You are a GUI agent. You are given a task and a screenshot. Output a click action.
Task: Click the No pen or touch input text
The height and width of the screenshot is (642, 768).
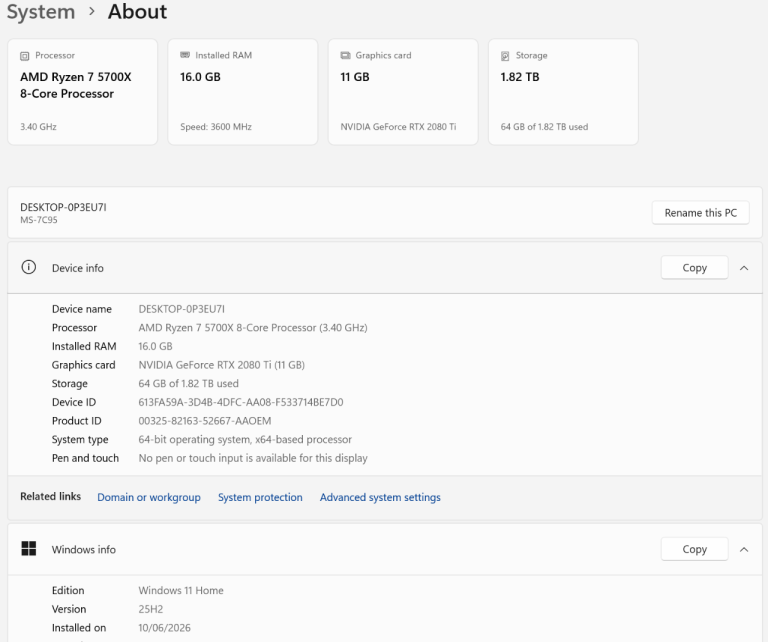point(253,458)
